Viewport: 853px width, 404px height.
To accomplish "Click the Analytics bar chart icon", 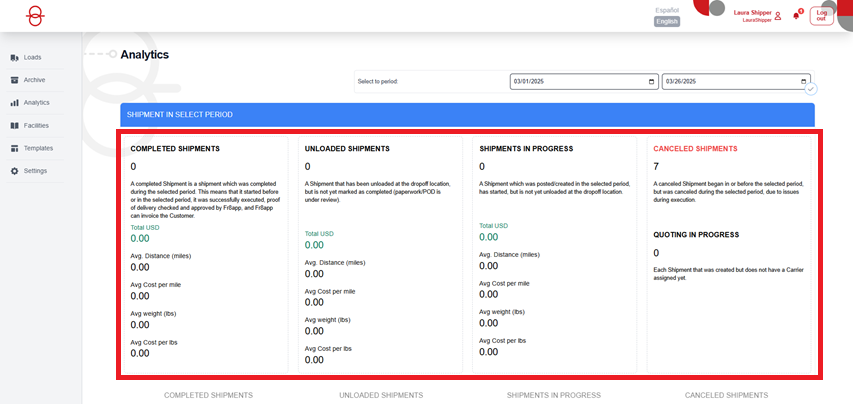I will (x=15, y=103).
